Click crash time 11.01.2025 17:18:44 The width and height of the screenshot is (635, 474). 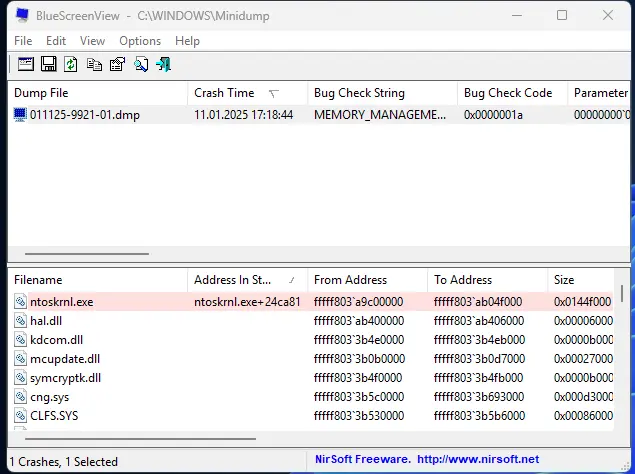[x=243, y=115]
